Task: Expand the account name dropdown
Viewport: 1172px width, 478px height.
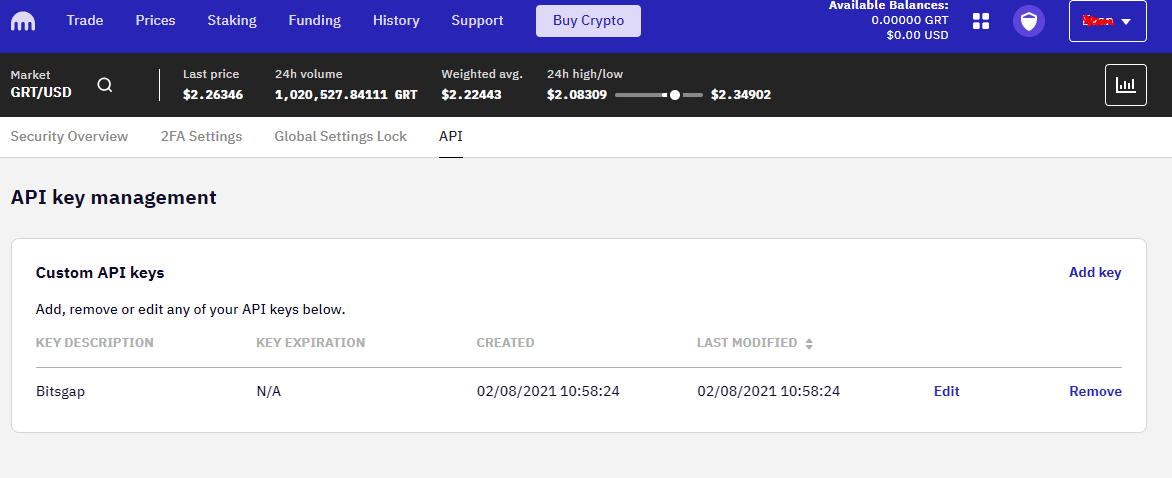Action: coord(1107,21)
